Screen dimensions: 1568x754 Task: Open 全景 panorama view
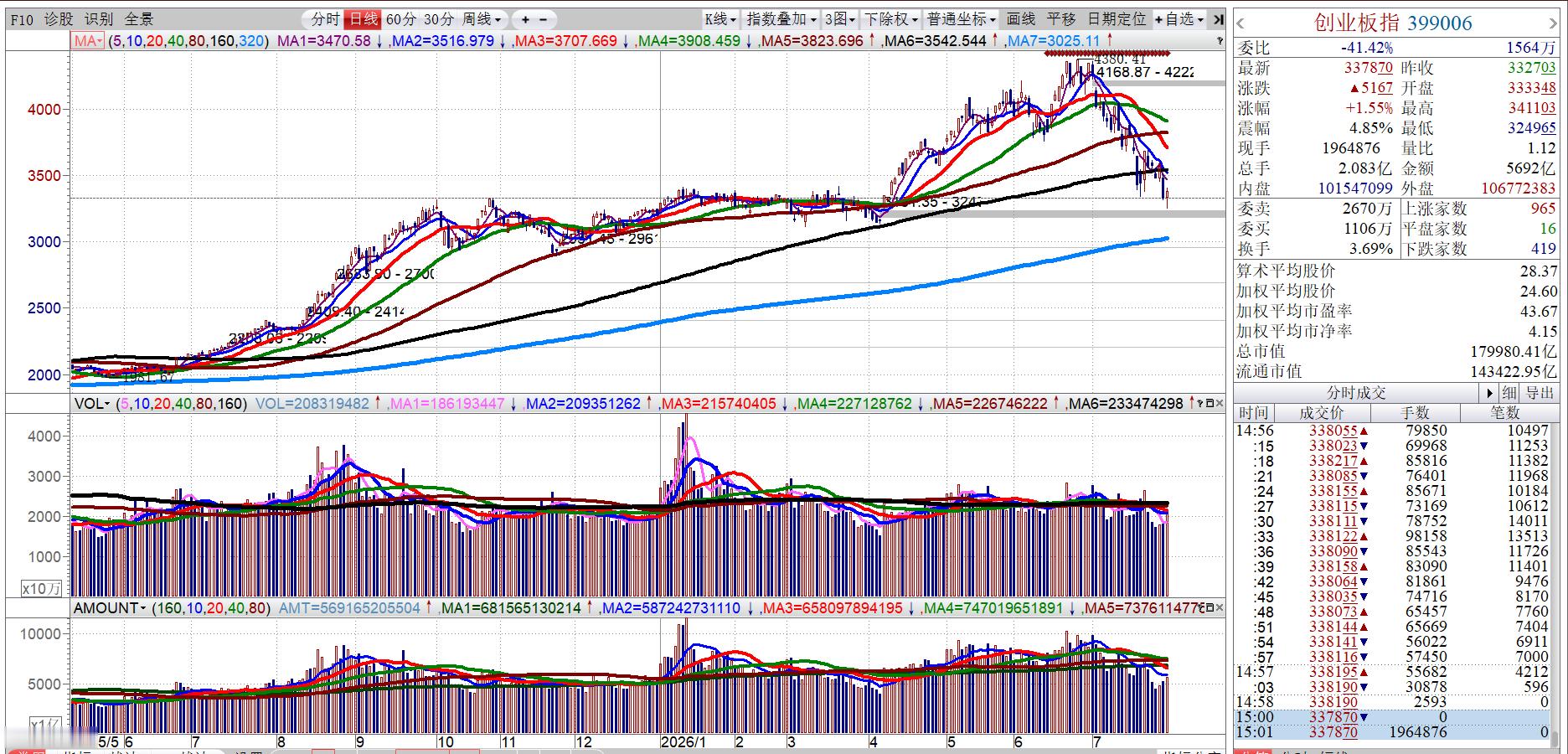(x=139, y=19)
